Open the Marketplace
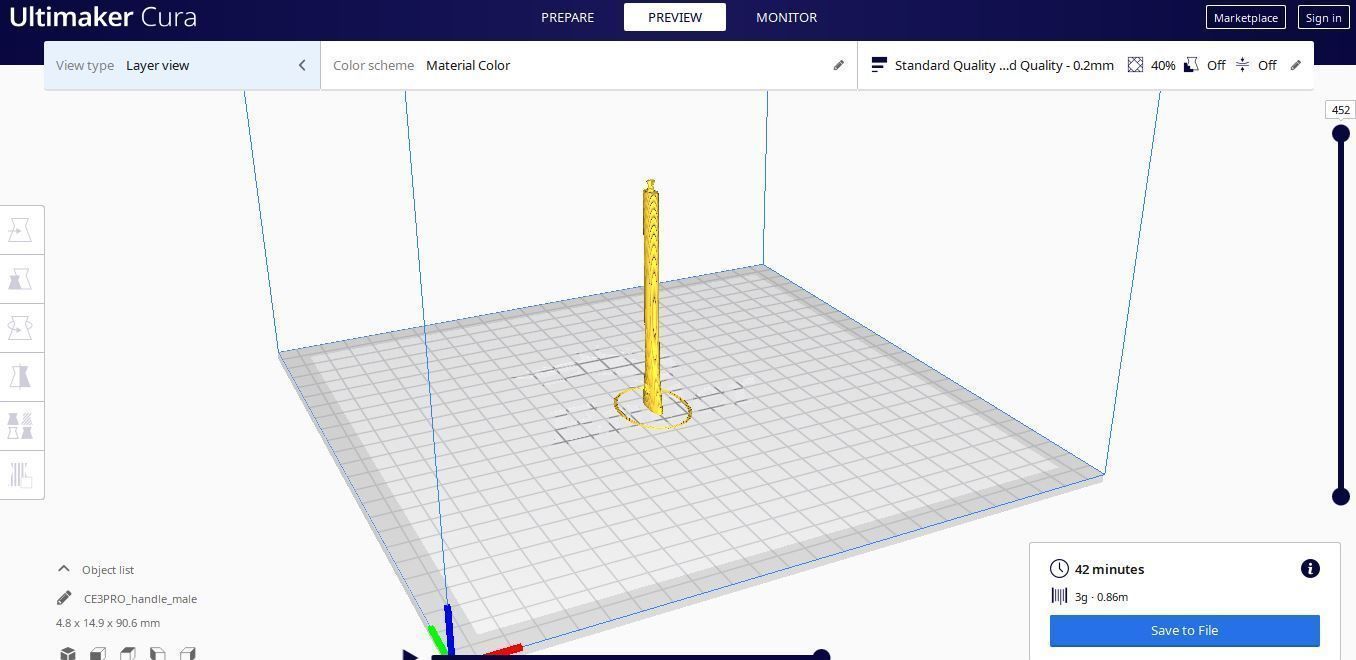Screen dimensions: 1356x660 pyautogui.click(x=1245, y=17)
